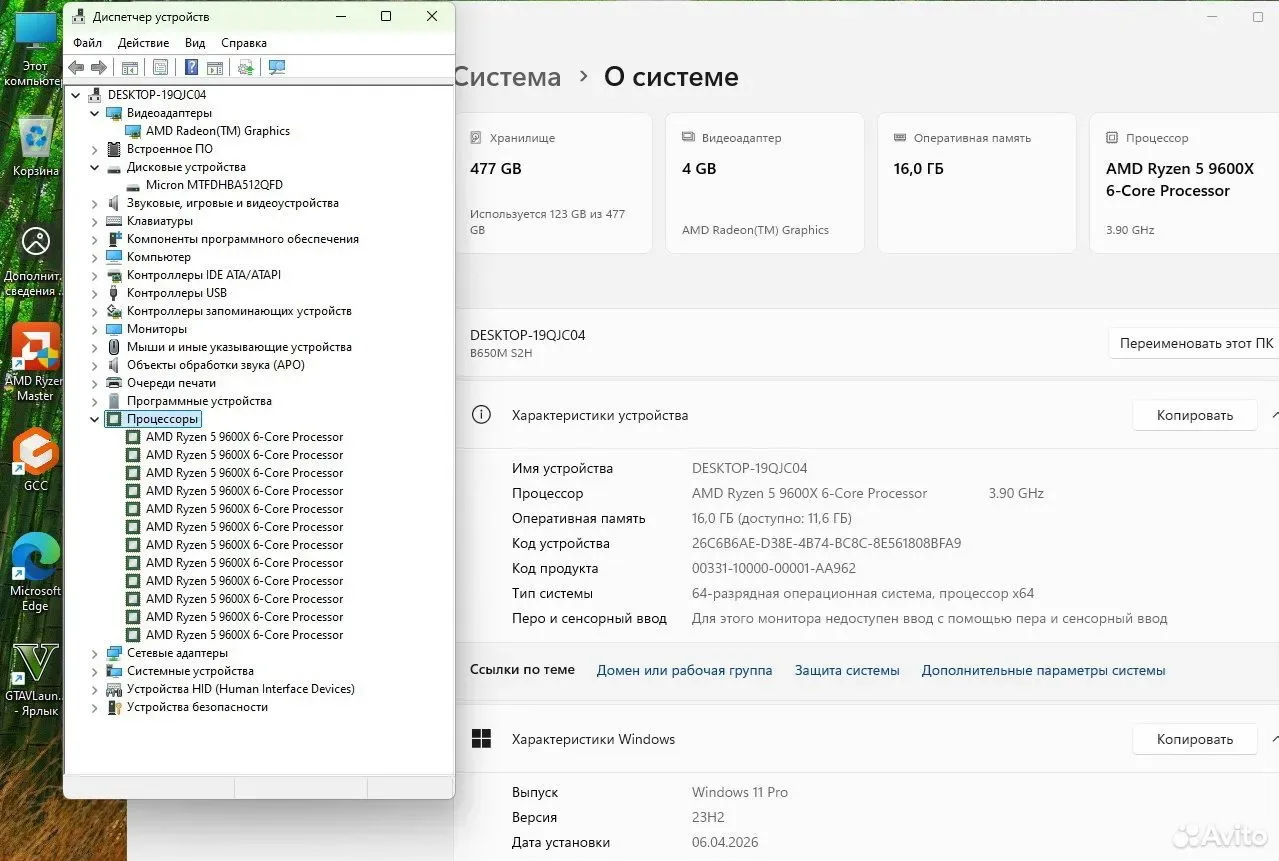Collapse the Процессоры category
The height and width of the screenshot is (861, 1279).
95,419
